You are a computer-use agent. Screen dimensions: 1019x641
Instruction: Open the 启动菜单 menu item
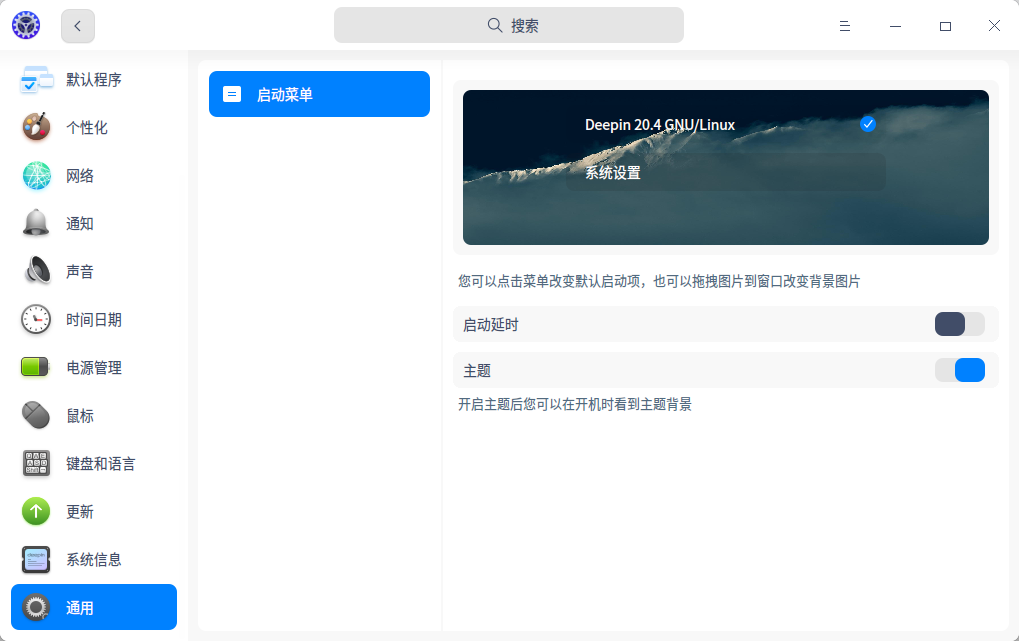[319, 93]
